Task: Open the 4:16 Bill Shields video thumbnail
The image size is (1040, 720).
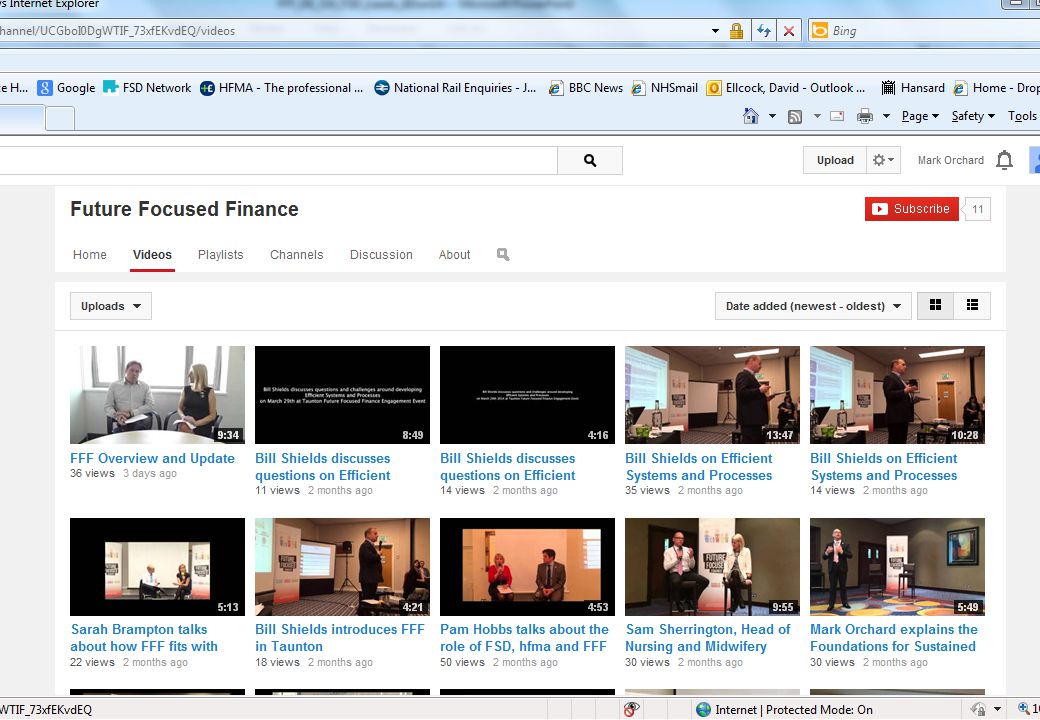Action: (527, 394)
